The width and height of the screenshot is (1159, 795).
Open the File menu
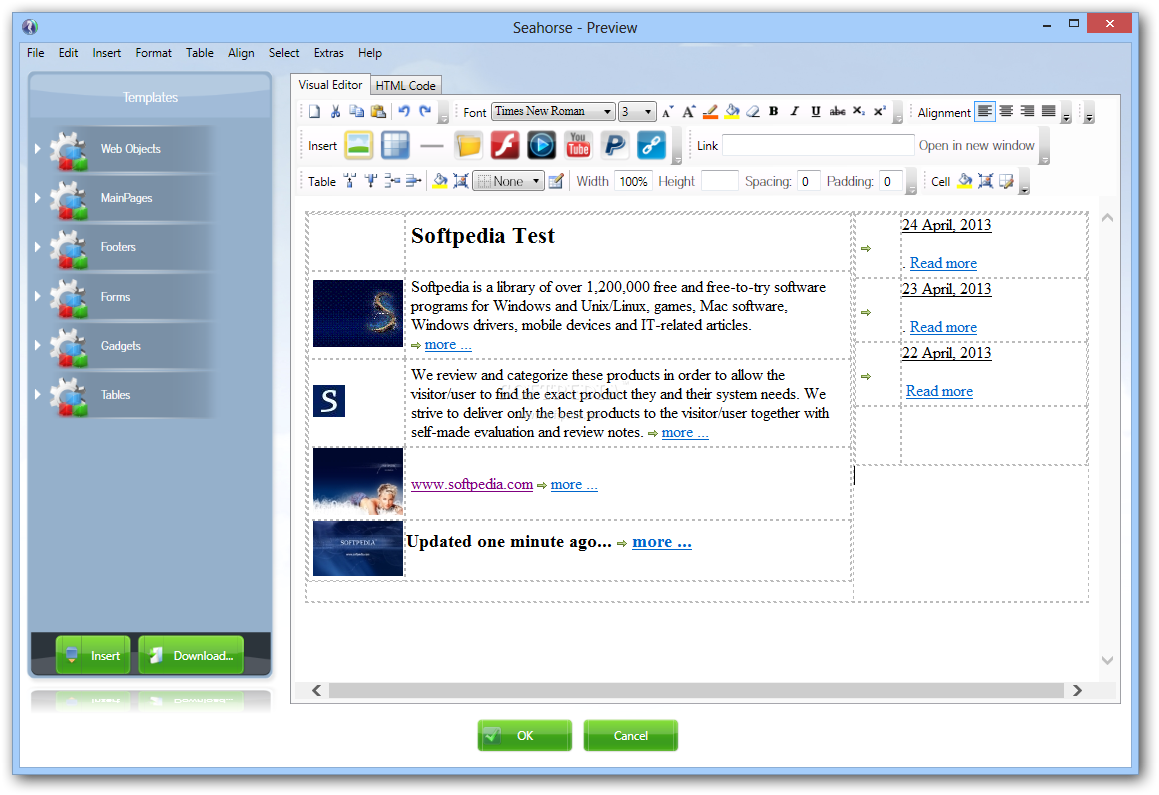point(35,53)
